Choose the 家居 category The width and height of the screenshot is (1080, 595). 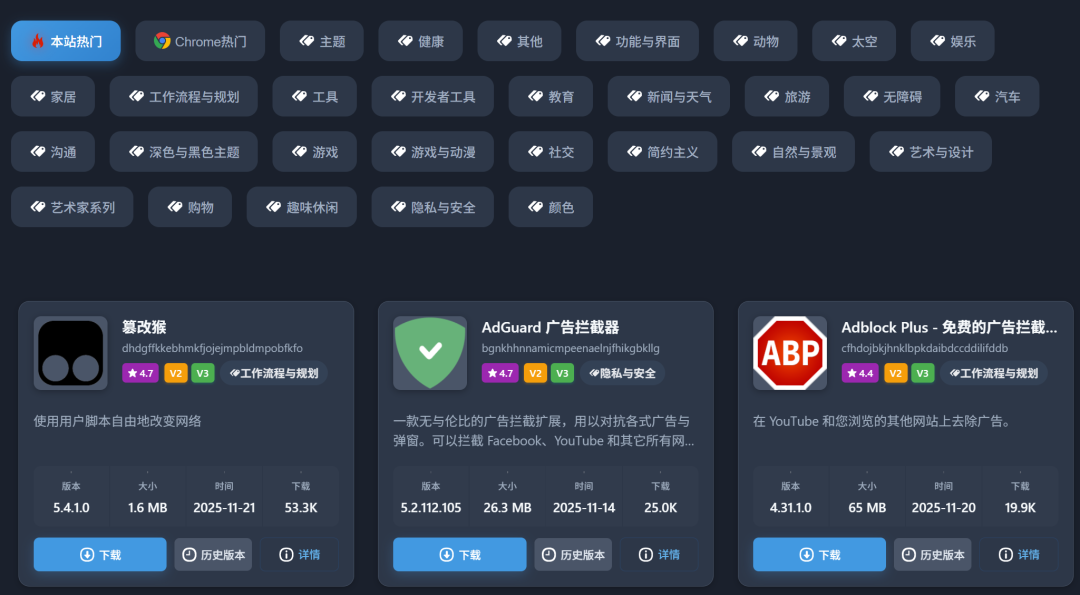point(53,96)
